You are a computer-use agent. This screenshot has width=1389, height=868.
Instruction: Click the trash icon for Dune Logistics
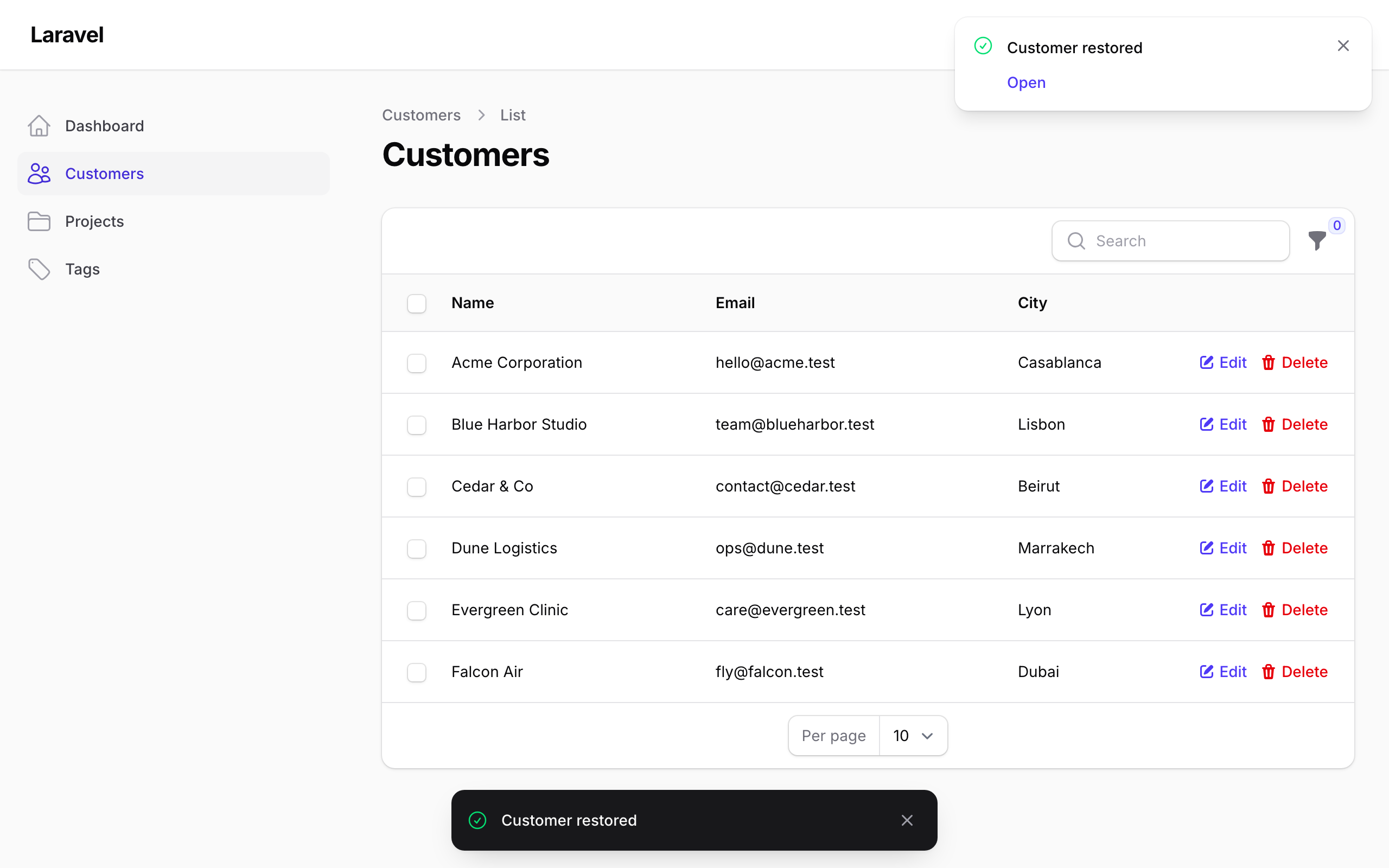(1269, 548)
